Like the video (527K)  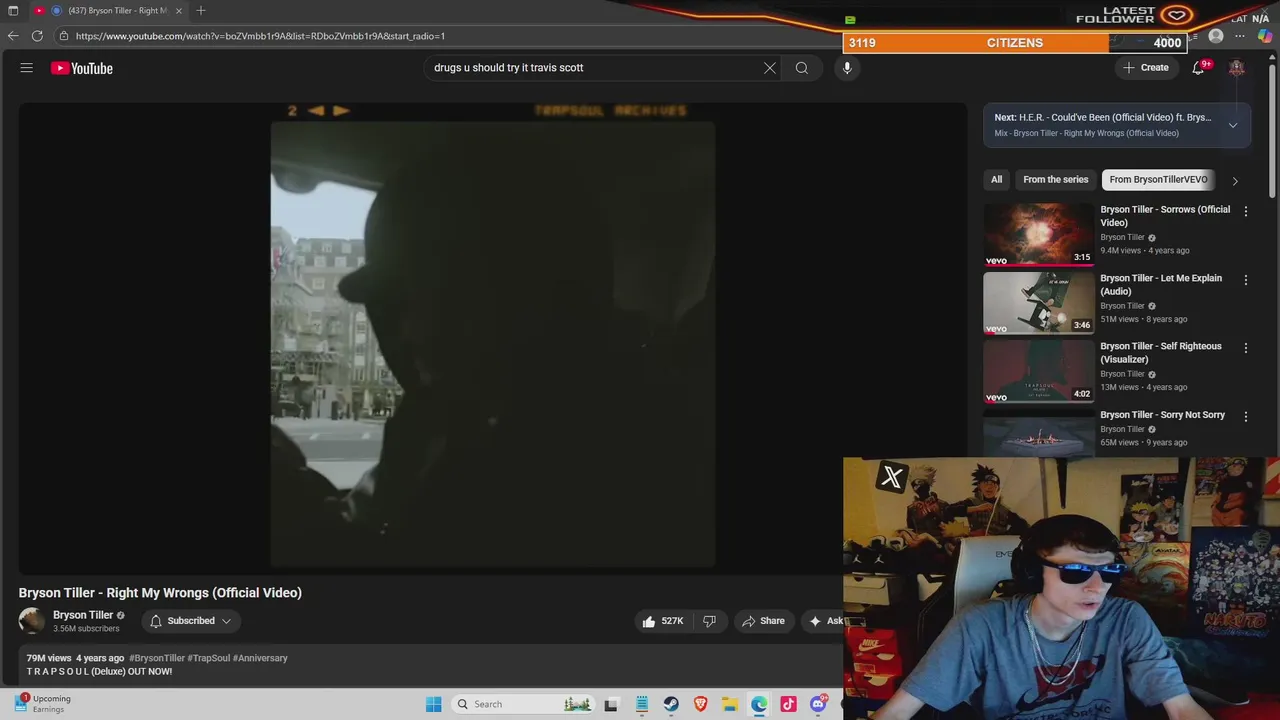pos(663,621)
